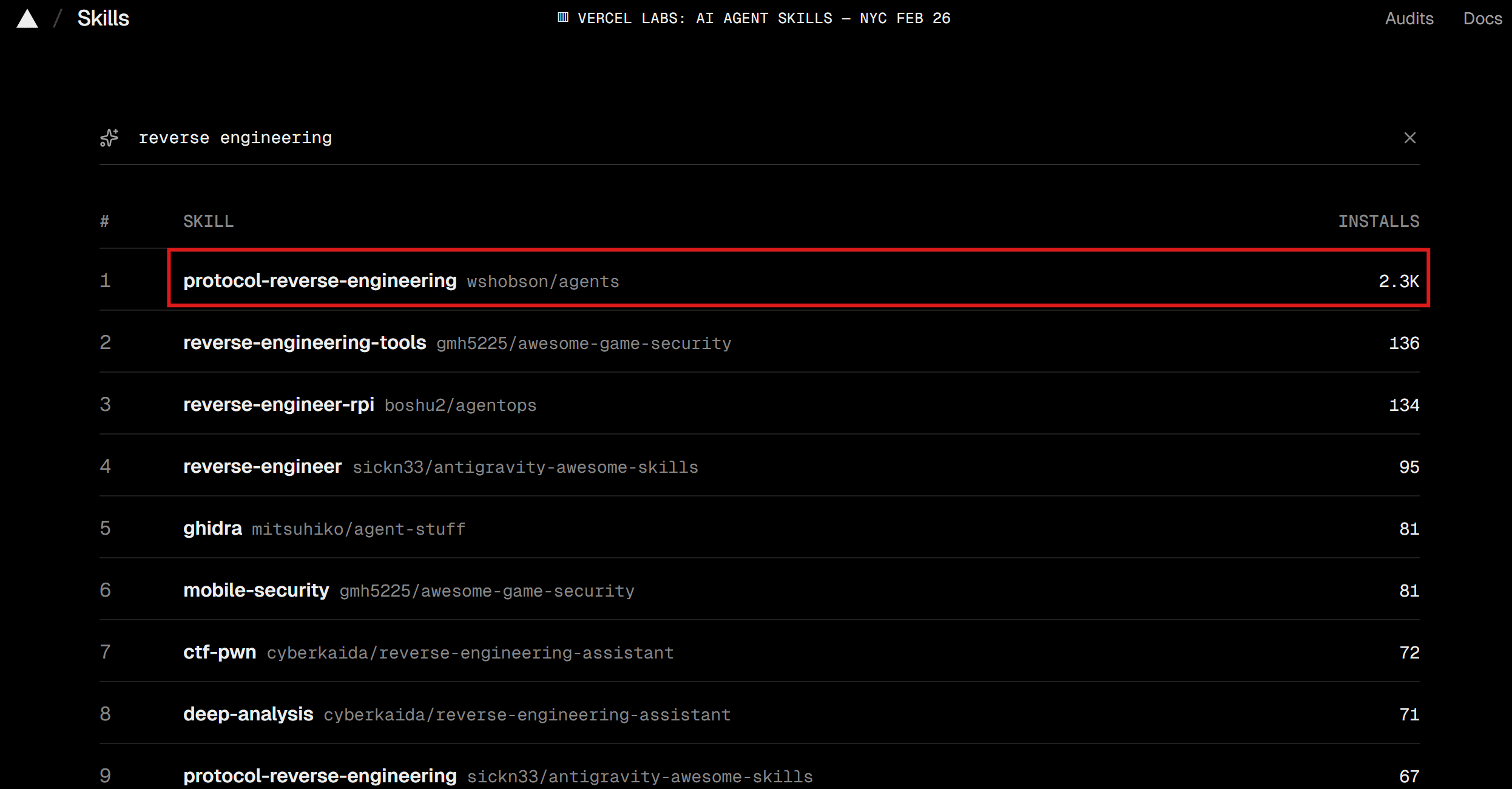Click the banner ticket icon

(563, 18)
